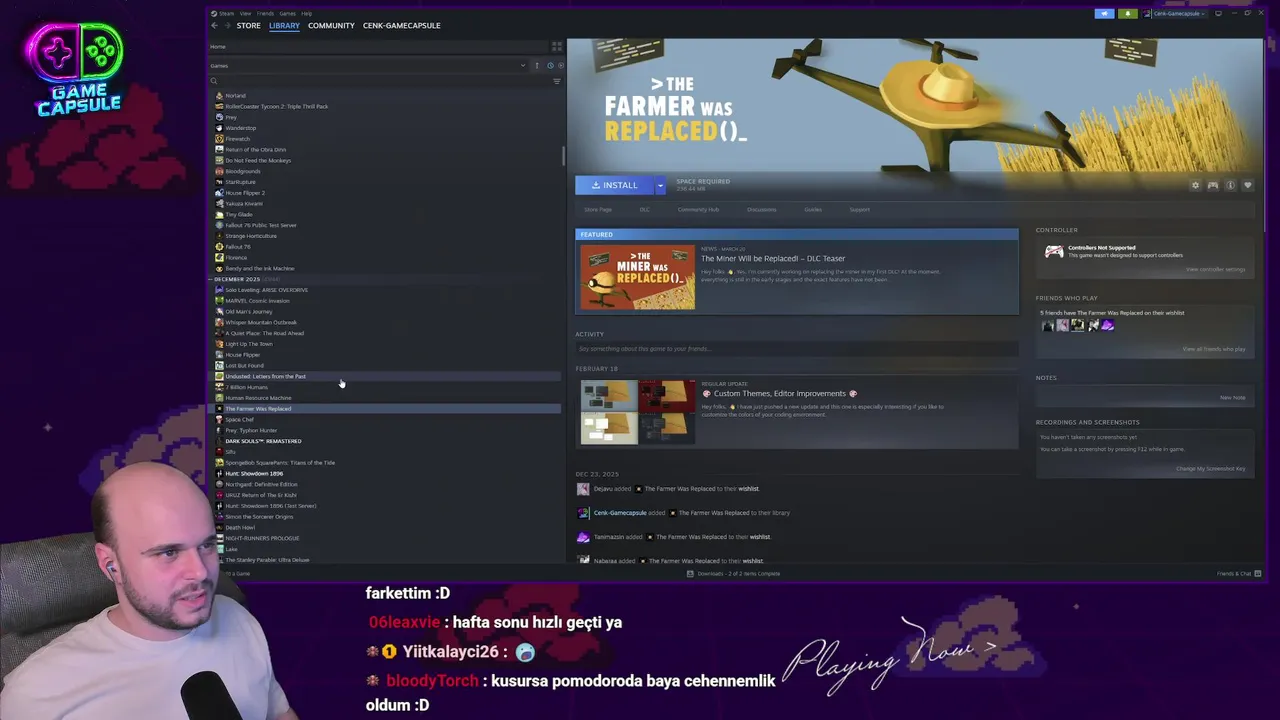The image size is (1280, 720).
Task: Open Miner Will be Replaced news headline
Action: click(x=773, y=259)
